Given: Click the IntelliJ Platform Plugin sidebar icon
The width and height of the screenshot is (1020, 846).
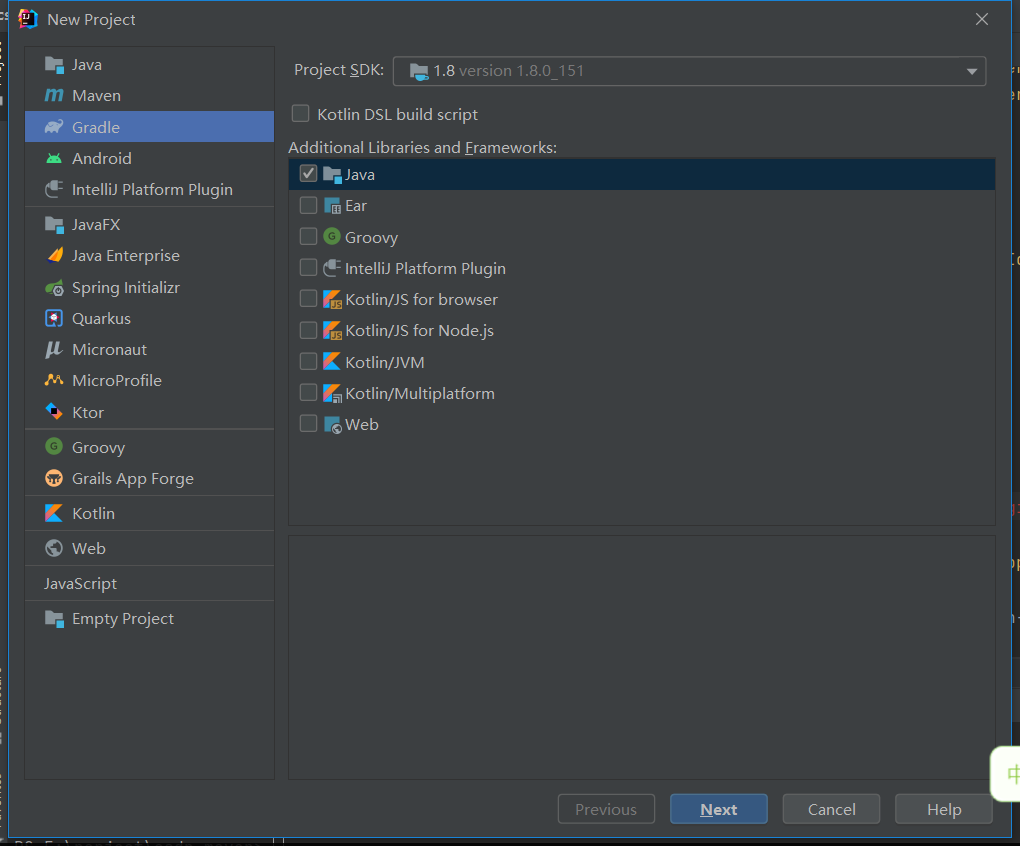Looking at the screenshot, I should (54, 189).
